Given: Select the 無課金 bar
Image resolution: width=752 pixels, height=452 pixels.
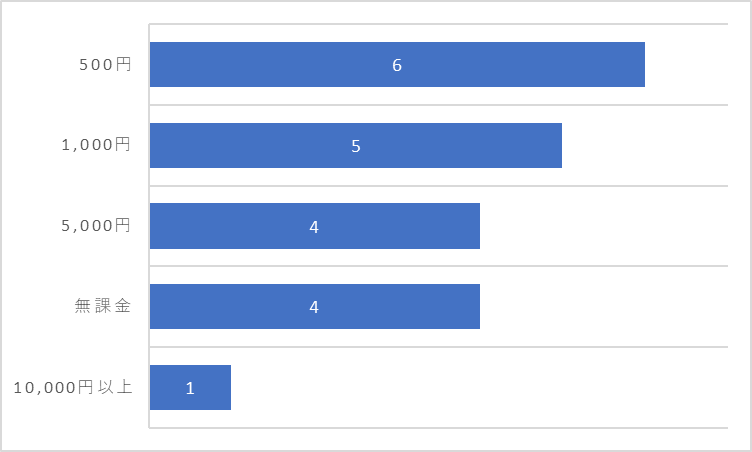Looking at the screenshot, I should (315, 307).
